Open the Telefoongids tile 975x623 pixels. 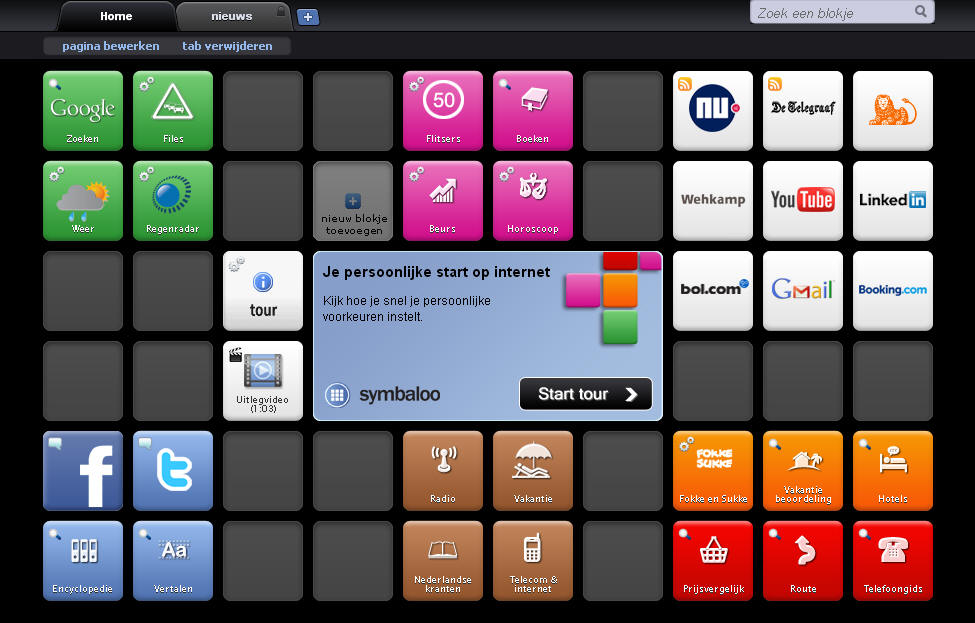pyautogui.click(x=893, y=561)
